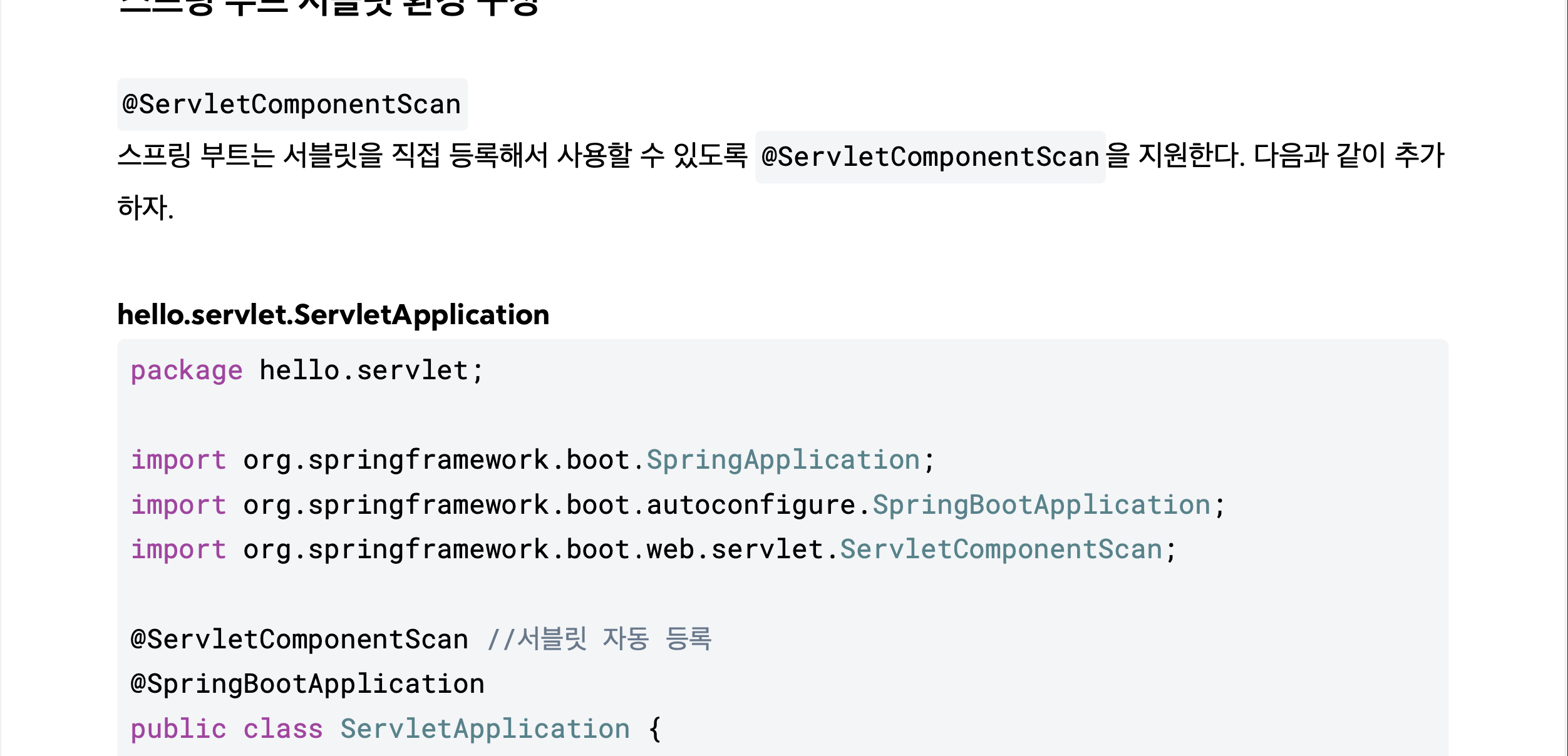Click the SpringBootApplication import line
This screenshot has height=756, width=1568.
tap(678, 505)
